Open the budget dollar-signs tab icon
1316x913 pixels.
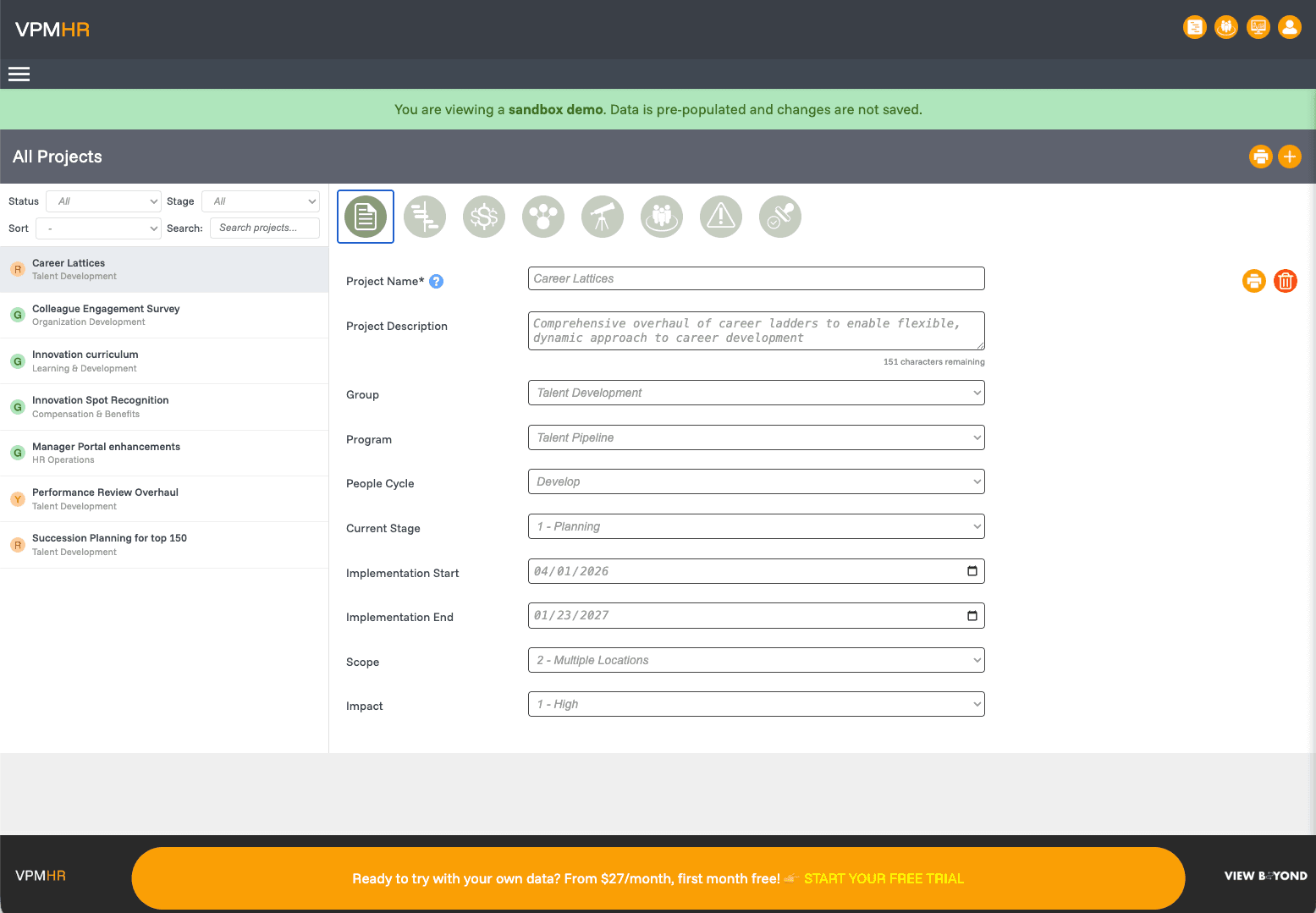[484, 217]
